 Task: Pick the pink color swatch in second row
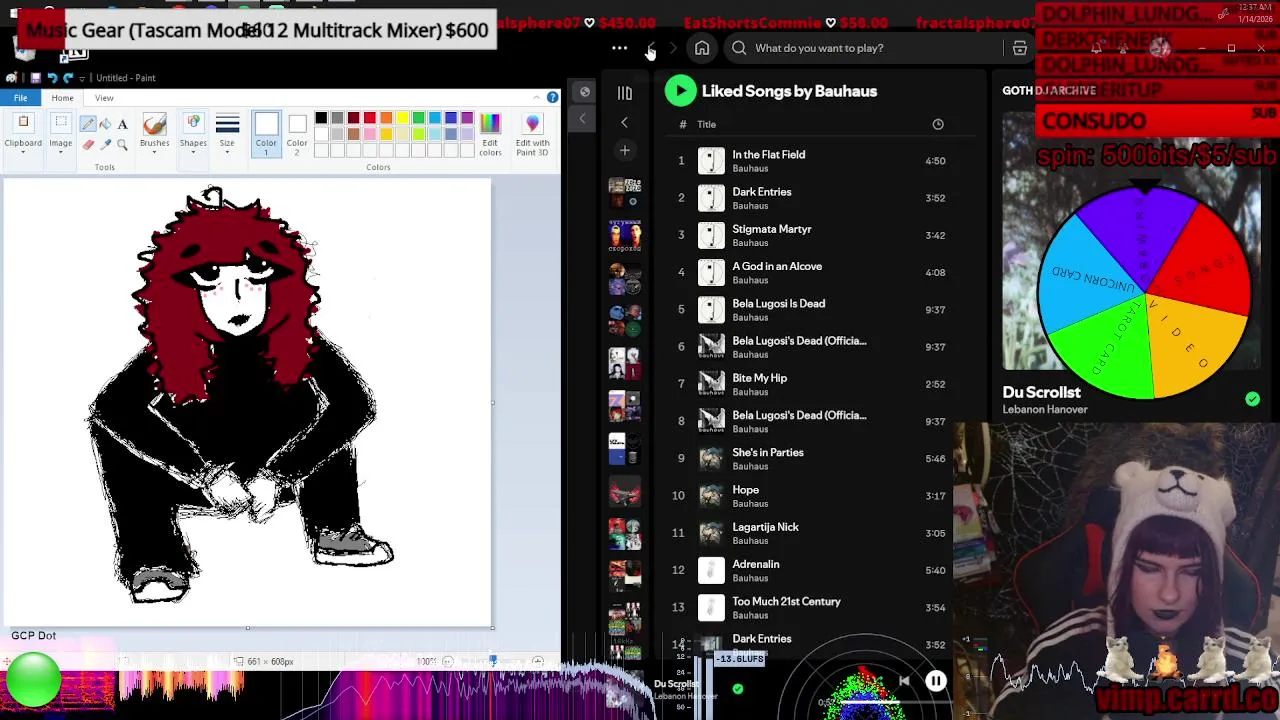click(x=370, y=134)
